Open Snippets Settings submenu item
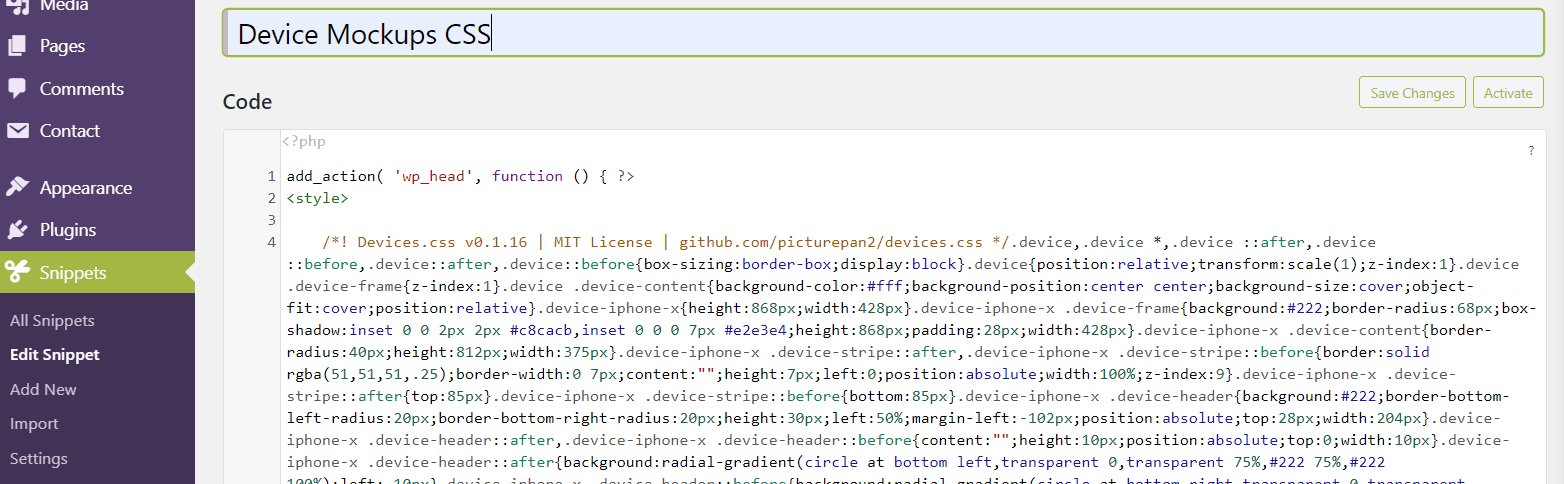This screenshot has height=484, width=1564. [39, 458]
